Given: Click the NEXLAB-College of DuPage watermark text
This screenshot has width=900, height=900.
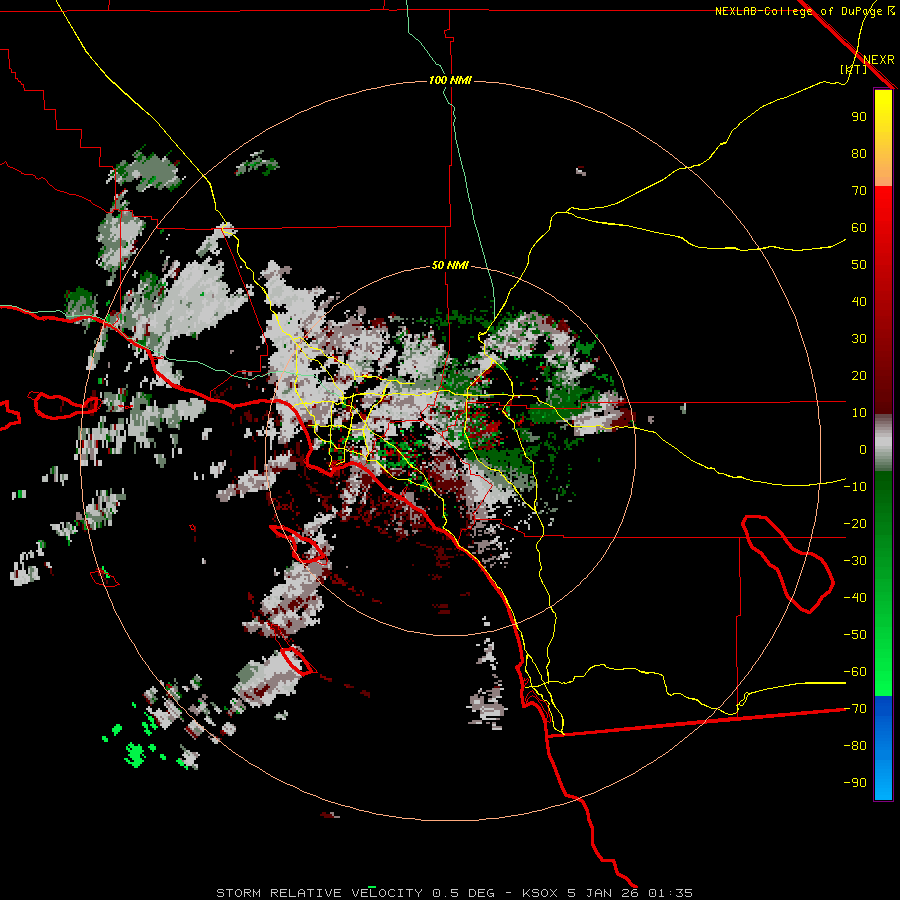Looking at the screenshot, I should coord(805,11).
